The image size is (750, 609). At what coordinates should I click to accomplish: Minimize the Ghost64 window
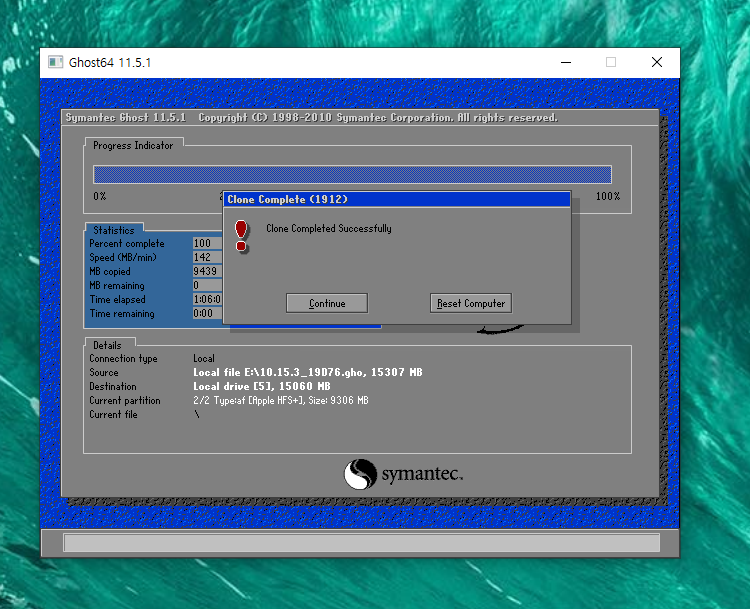pyautogui.click(x=566, y=62)
